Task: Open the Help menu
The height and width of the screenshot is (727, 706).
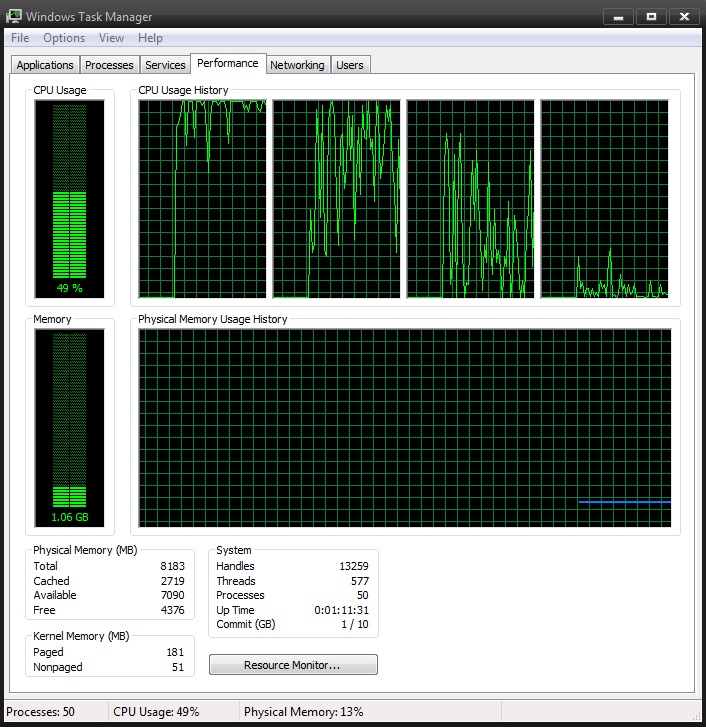Action: click(x=150, y=38)
